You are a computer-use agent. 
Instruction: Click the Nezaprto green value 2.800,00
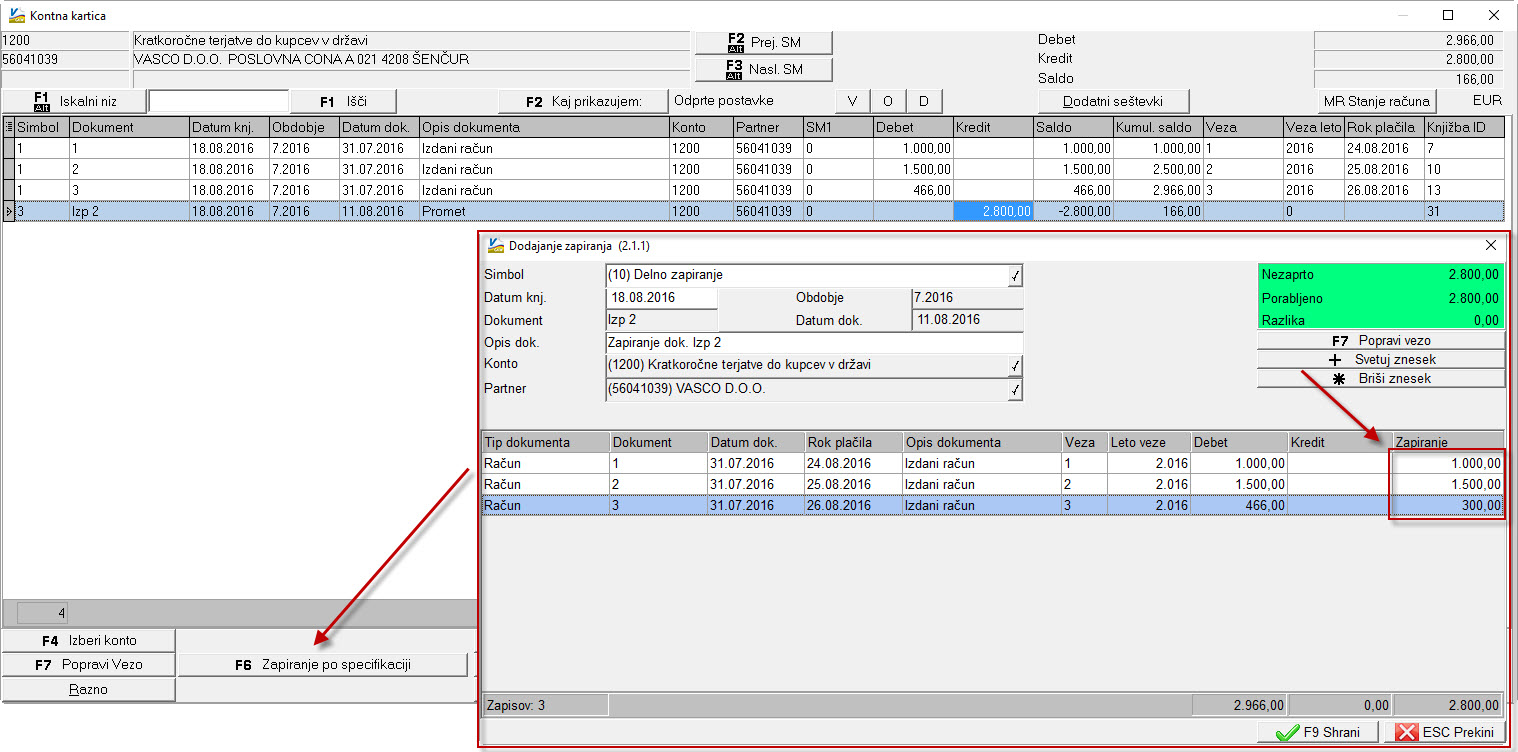tap(1472, 273)
